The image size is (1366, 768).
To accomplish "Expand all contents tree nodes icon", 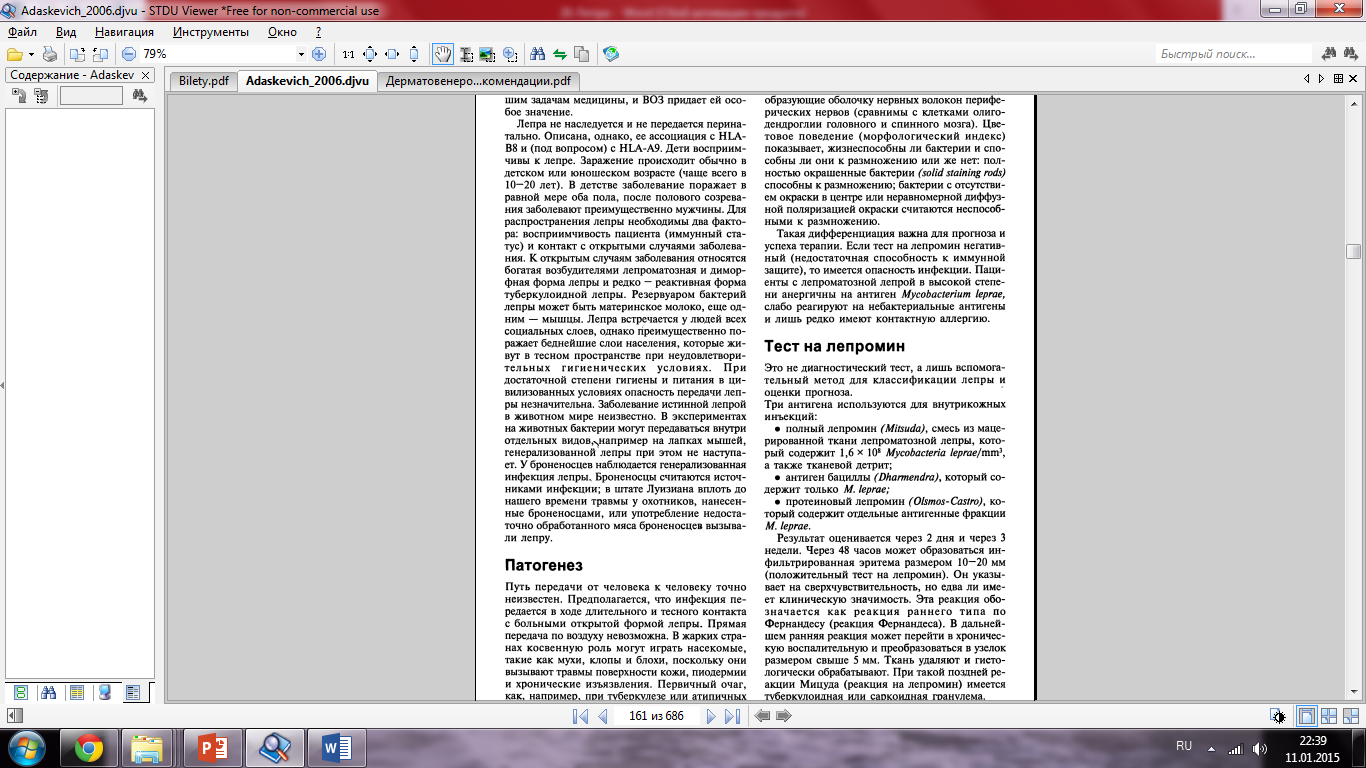I will pos(19,96).
